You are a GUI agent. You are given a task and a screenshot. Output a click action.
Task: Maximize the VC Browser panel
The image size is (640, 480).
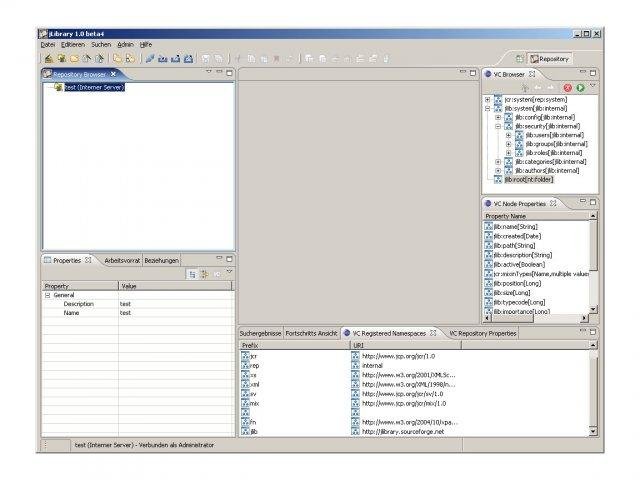pyautogui.click(x=593, y=73)
